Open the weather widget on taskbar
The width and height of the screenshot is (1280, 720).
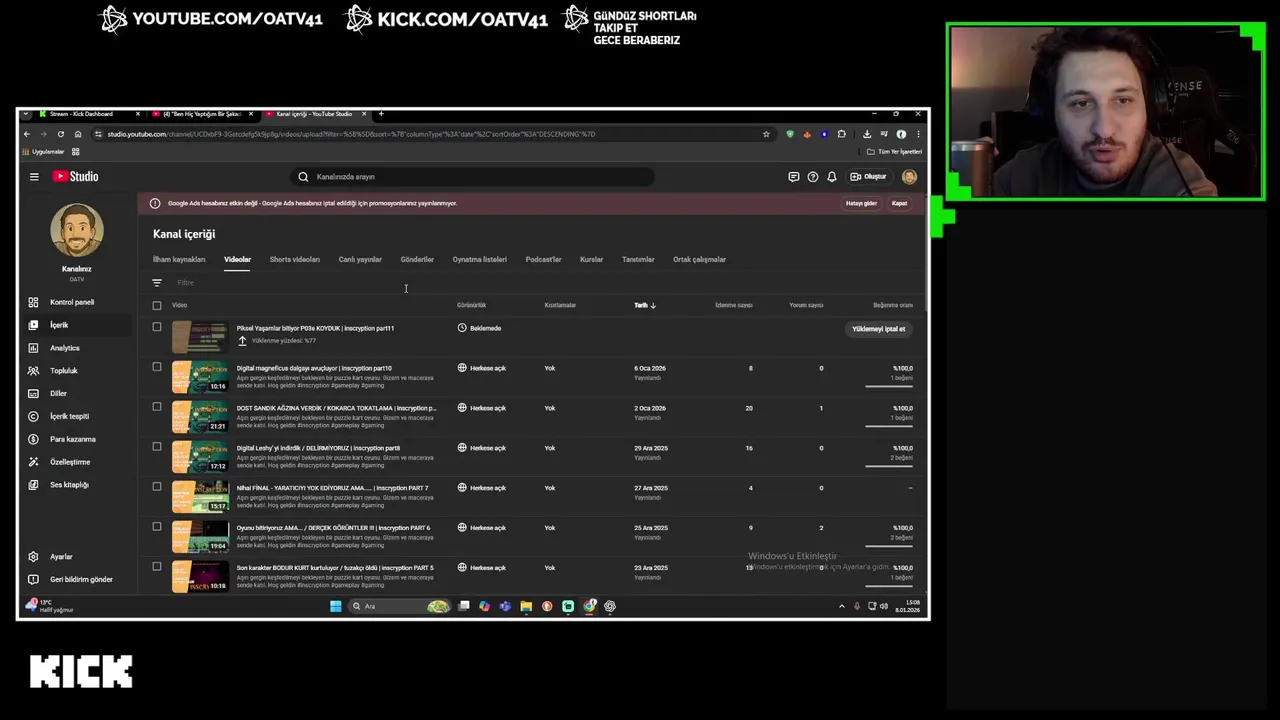(48, 606)
